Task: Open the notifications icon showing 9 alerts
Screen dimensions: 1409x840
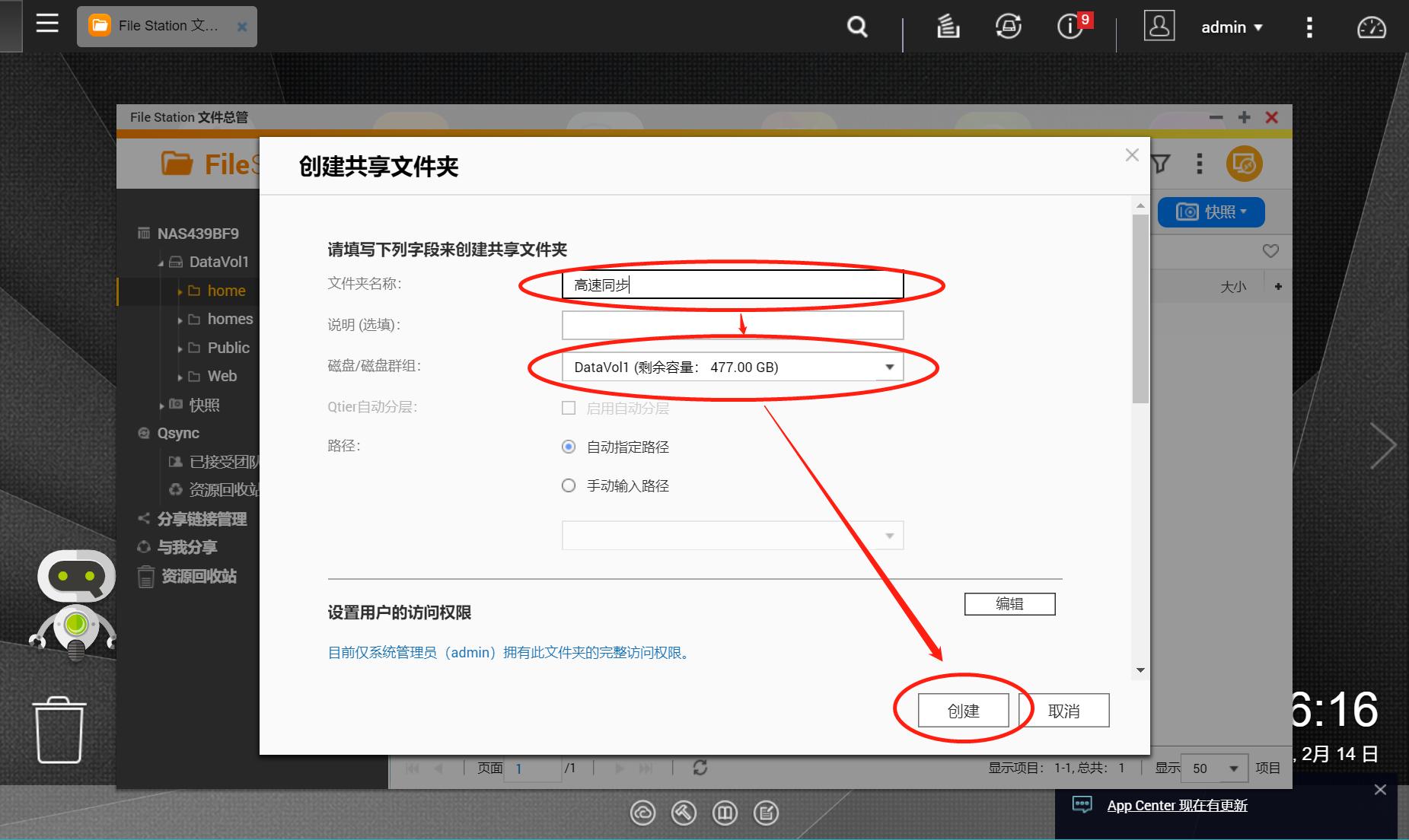Action: point(1070,26)
